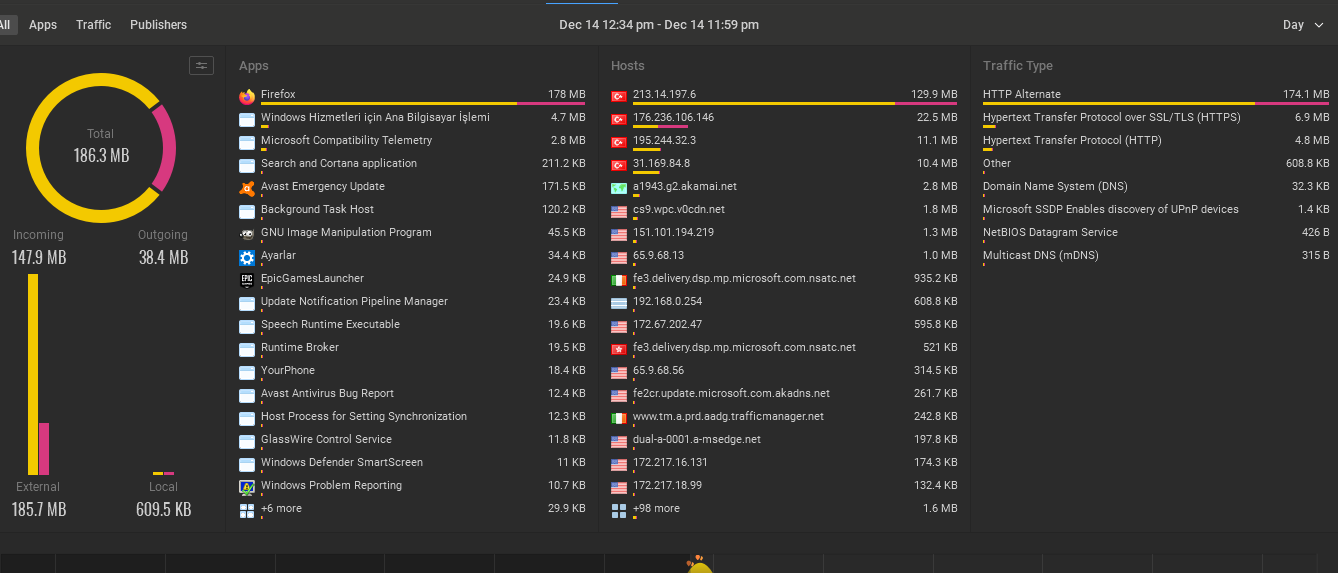Open the Traffic tab
The height and width of the screenshot is (573, 1338).
click(x=93, y=24)
